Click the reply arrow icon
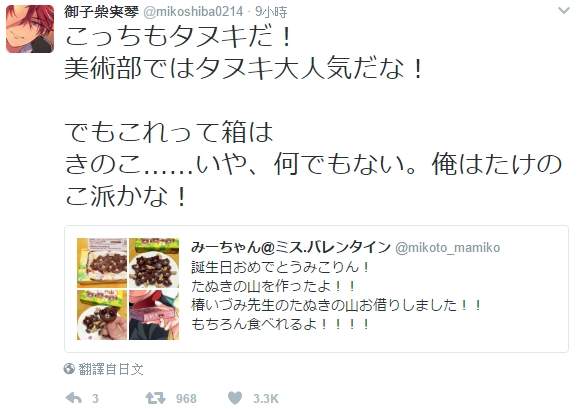This screenshot has width=577, height=409. pos(73,398)
